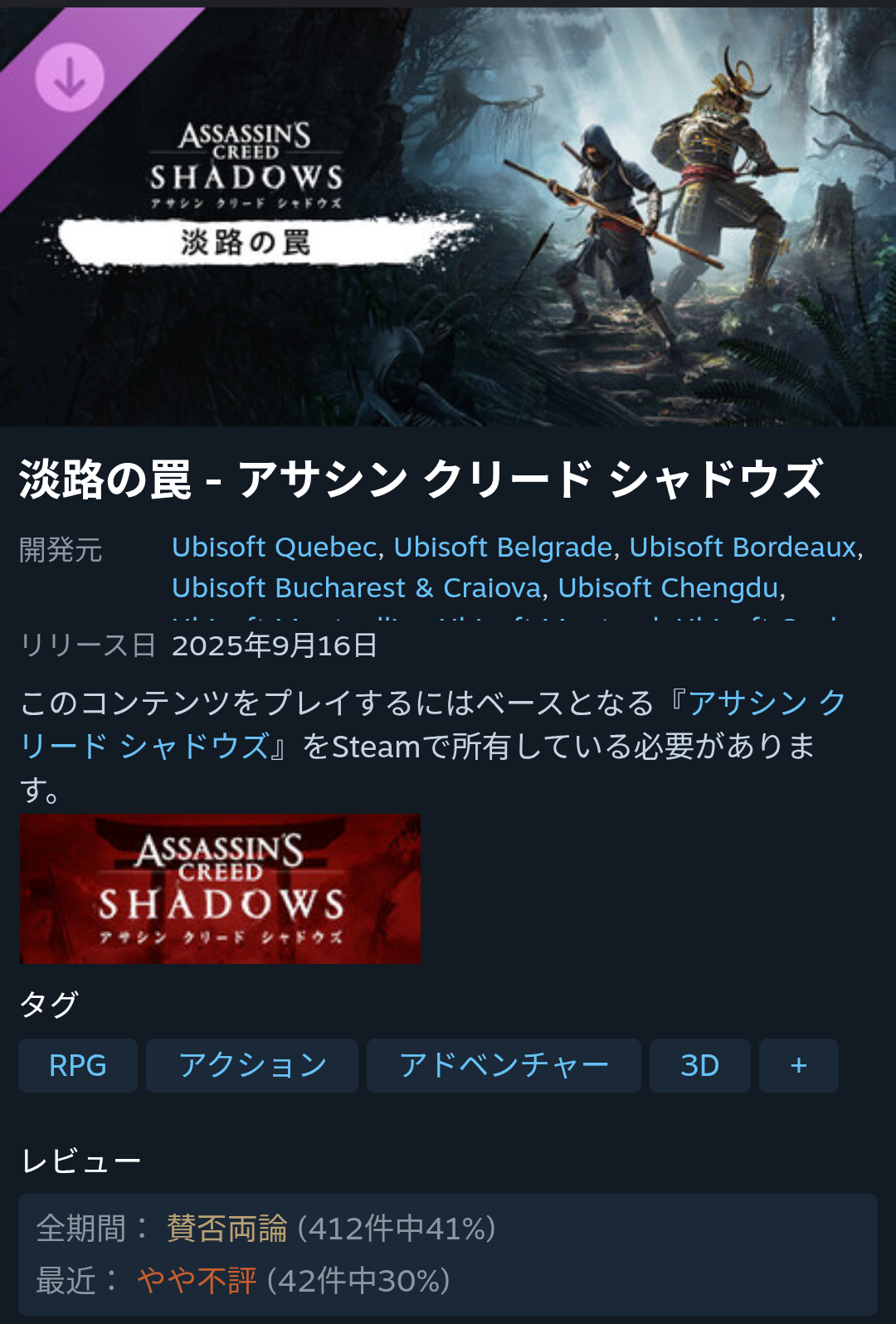Click the release date 2025年9月16日
This screenshot has width=896, height=1324.
coord(275,645)
